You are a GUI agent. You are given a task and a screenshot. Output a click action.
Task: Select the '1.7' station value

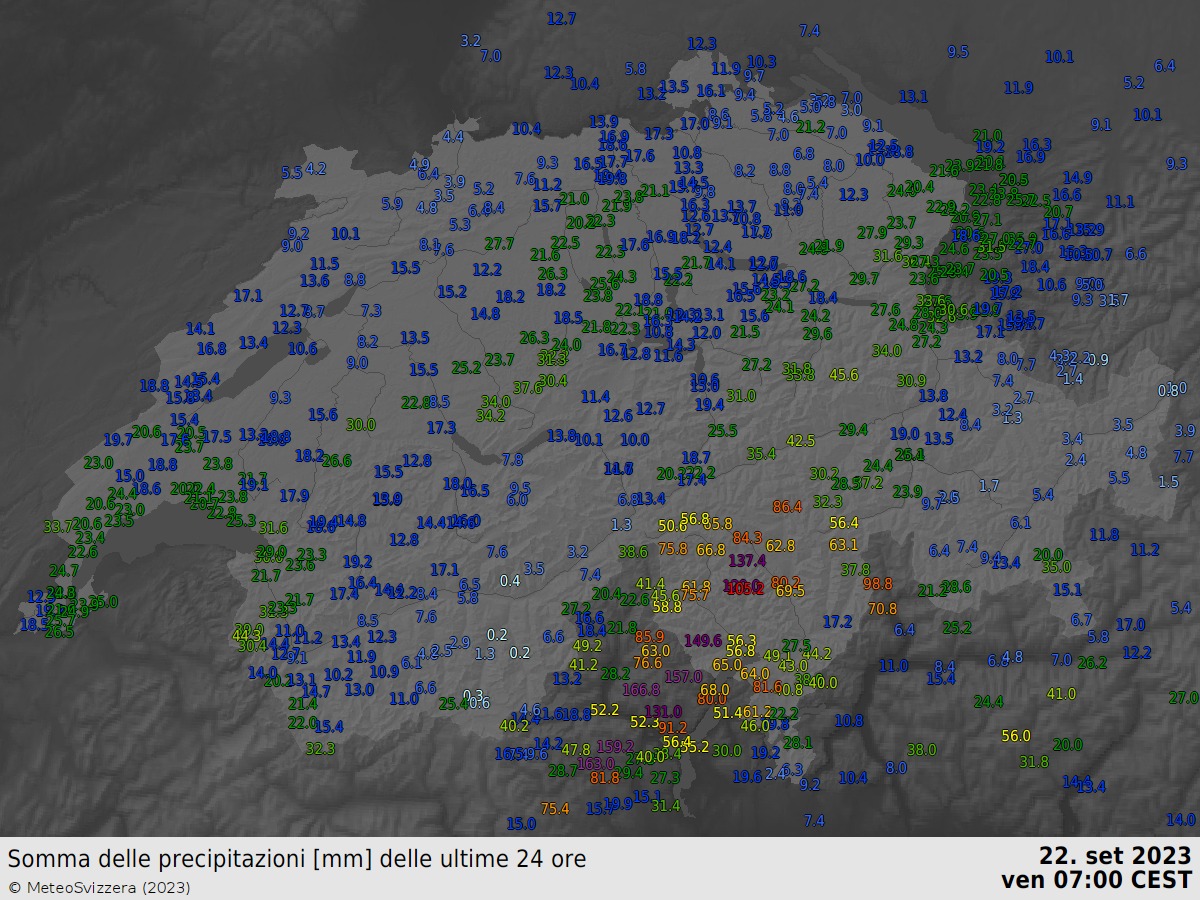(989, 486)
